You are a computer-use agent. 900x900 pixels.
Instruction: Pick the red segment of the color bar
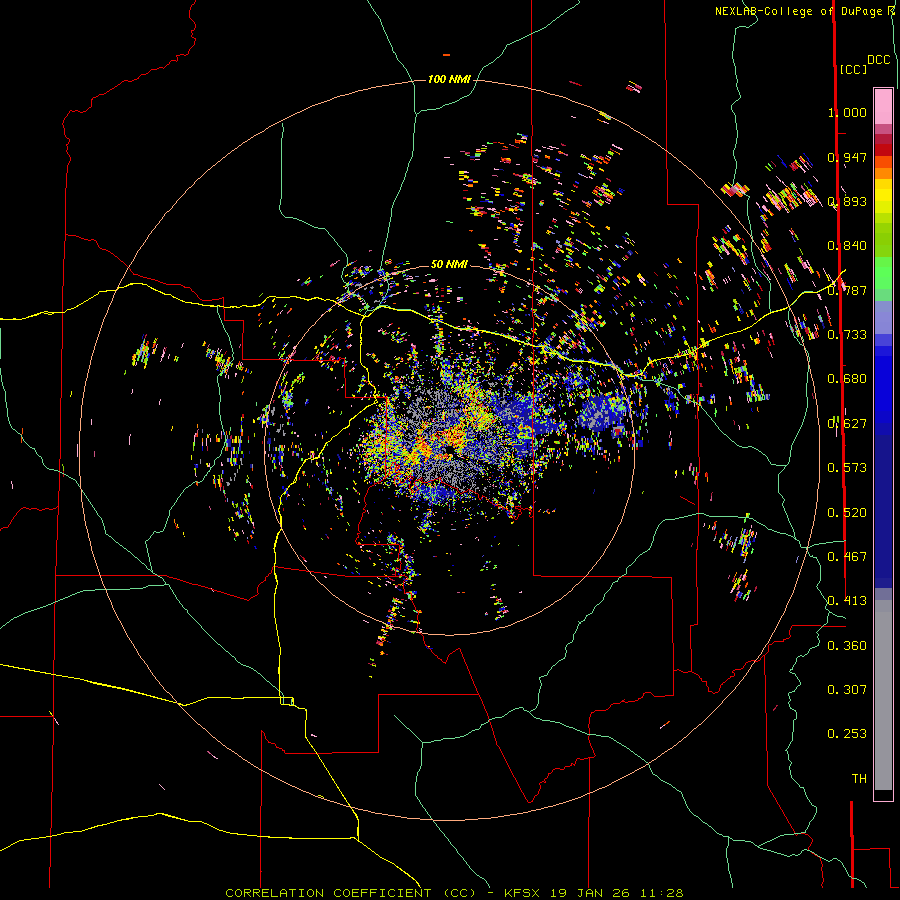pos(883,150)
